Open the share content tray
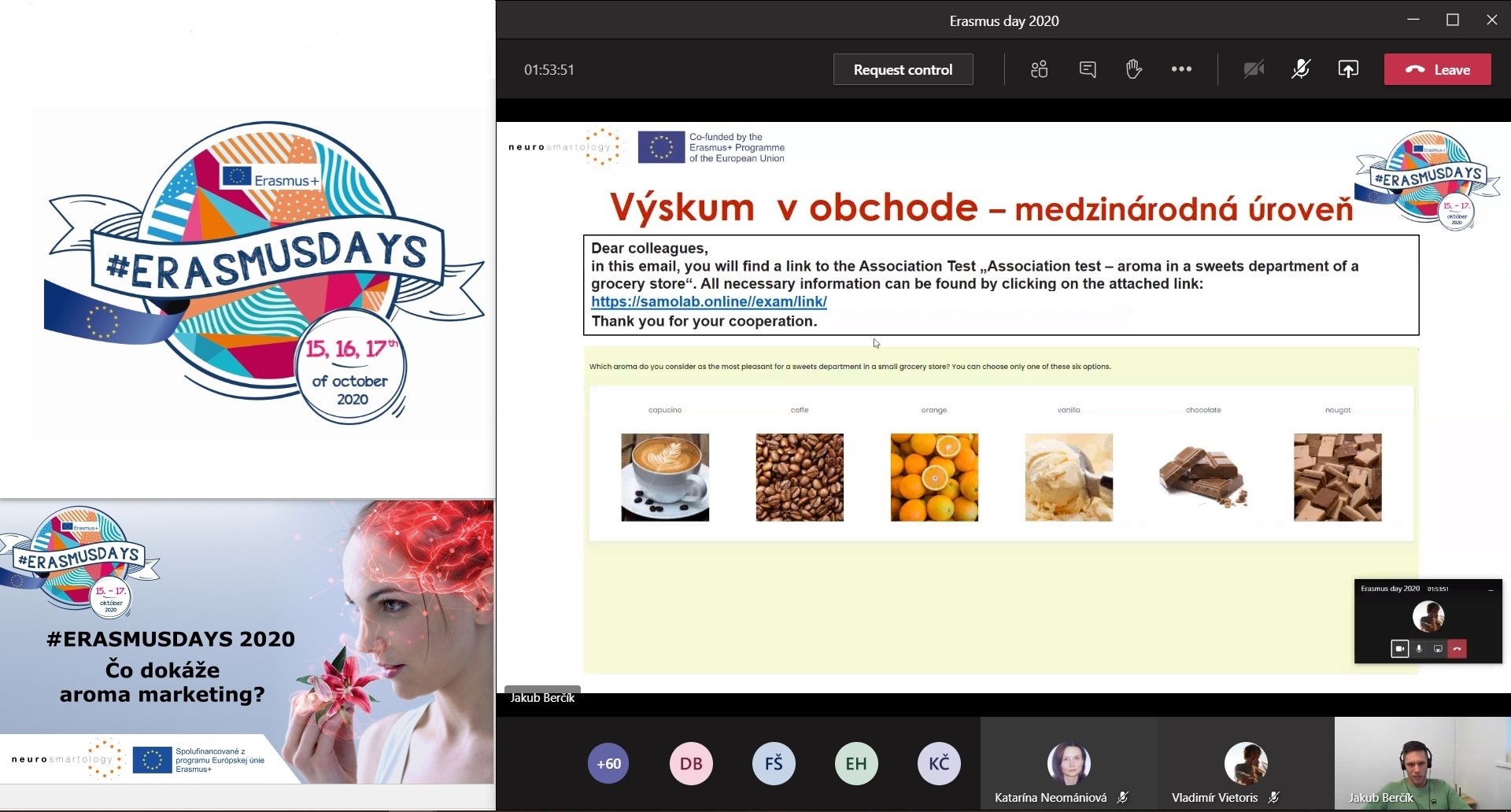The image size is (1511, 812). coord(1347,69)
